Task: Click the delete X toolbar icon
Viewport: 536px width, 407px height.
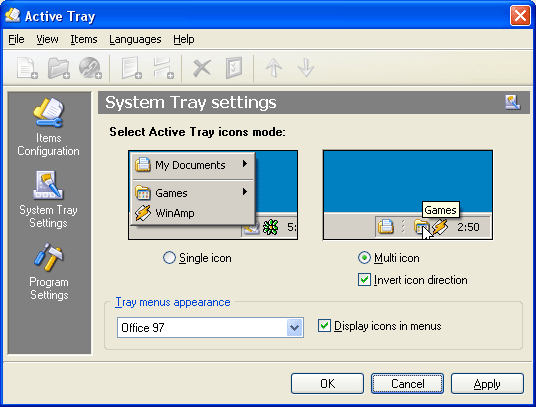Action: [202, 68]
